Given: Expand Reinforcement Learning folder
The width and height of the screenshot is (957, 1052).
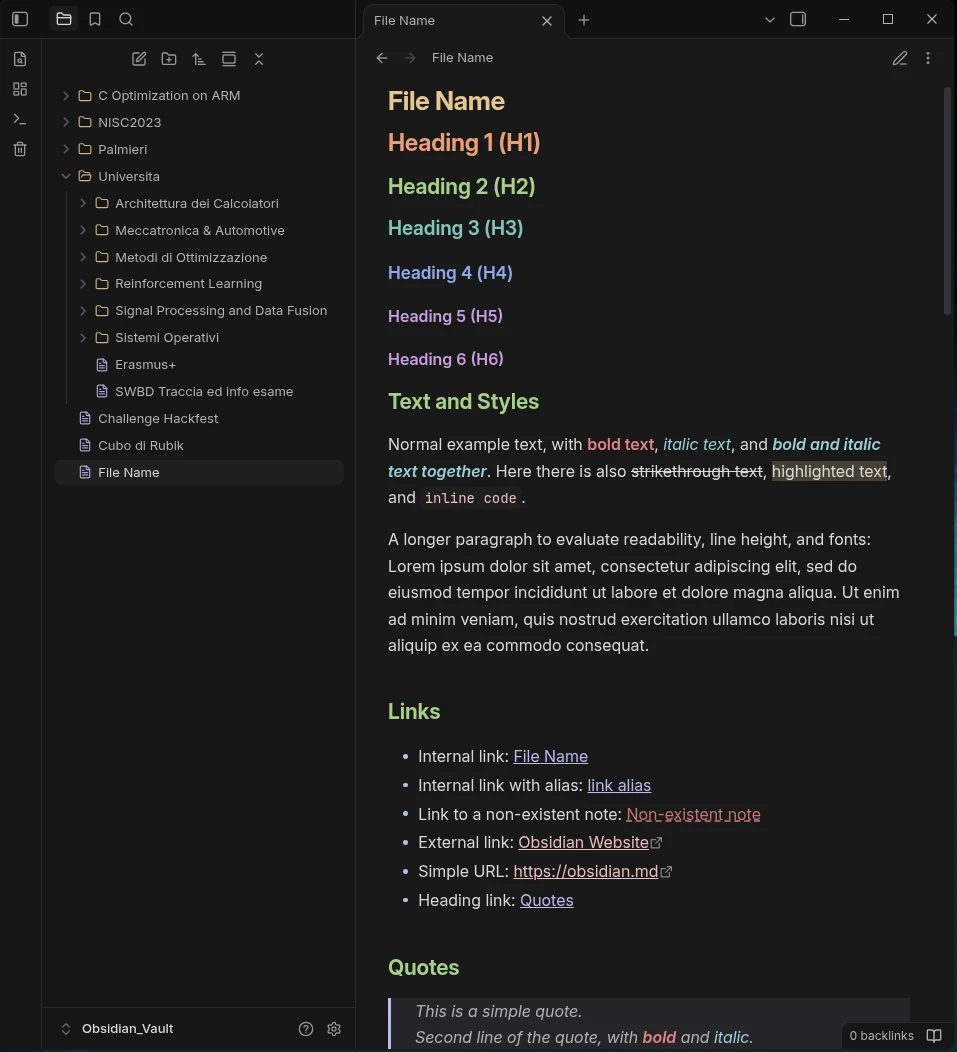Looking at the screenshot, I should (x=83, y=284).
